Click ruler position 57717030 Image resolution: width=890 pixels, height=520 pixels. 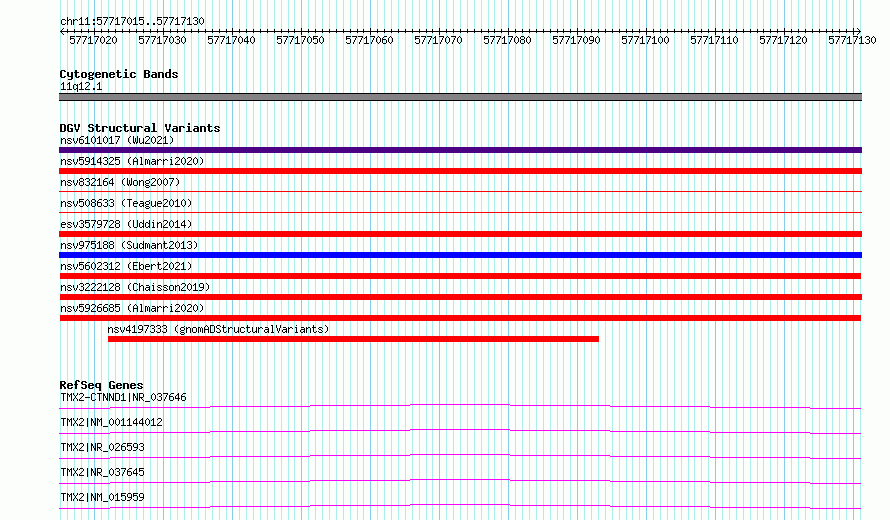[162, 40]
